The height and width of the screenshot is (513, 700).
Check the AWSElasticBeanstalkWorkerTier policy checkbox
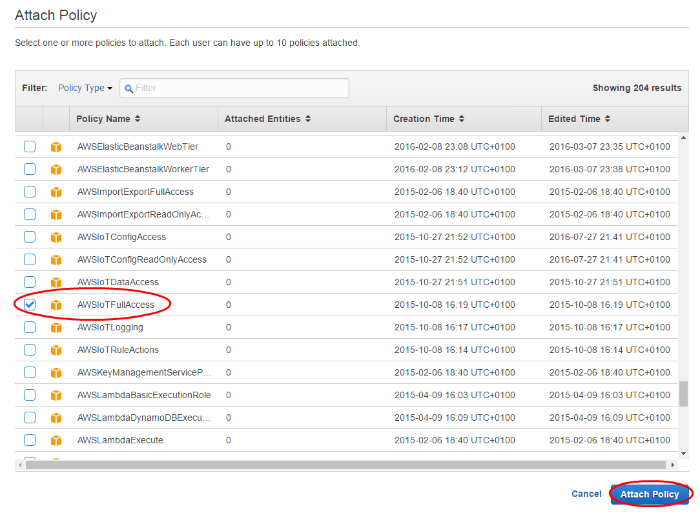coord(30,169)
